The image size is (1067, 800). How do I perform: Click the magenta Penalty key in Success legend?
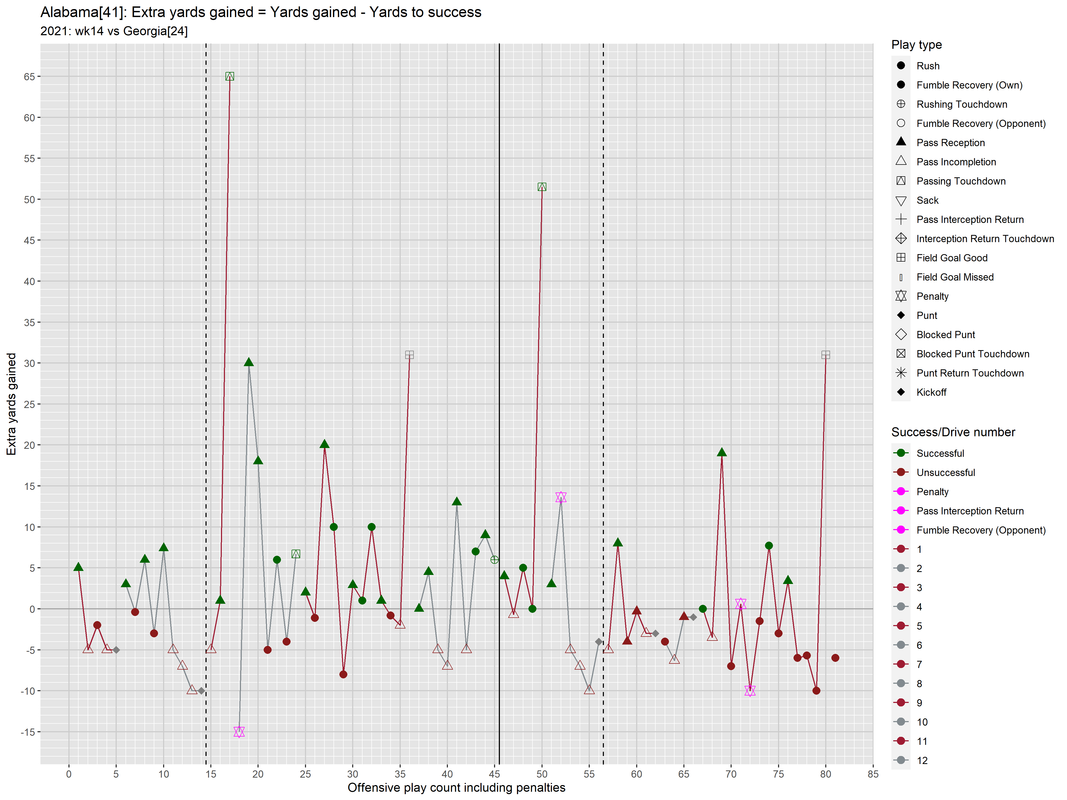pyautogui.click(x=901, y=491)
